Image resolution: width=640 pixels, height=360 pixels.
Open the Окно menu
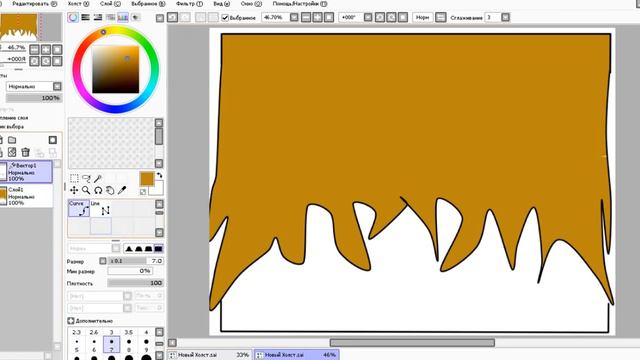pyautogui.click(x=251, y=4)
